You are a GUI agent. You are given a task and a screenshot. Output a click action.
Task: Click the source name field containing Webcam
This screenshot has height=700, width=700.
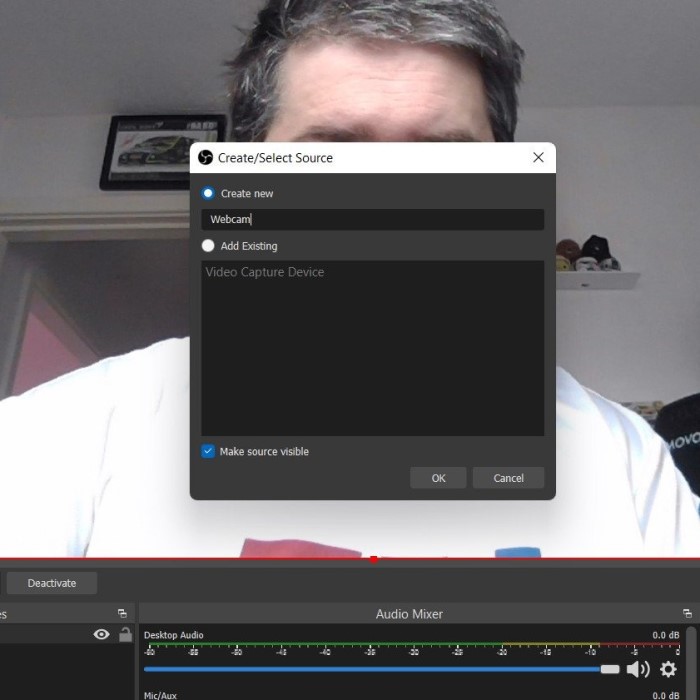[372, 219]
